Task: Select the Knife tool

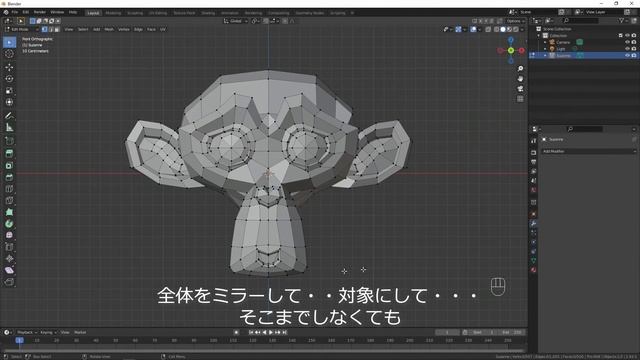Action: pos(9,200)
